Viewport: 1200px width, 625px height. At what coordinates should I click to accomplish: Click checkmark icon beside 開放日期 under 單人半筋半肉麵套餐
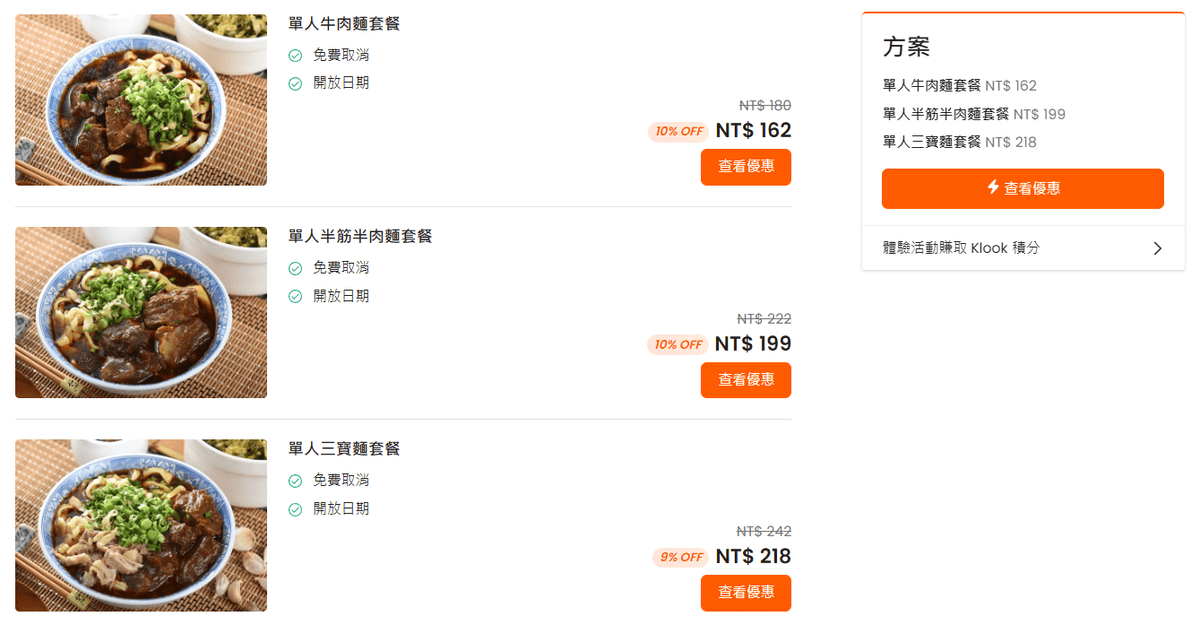[x=295, y=297]
